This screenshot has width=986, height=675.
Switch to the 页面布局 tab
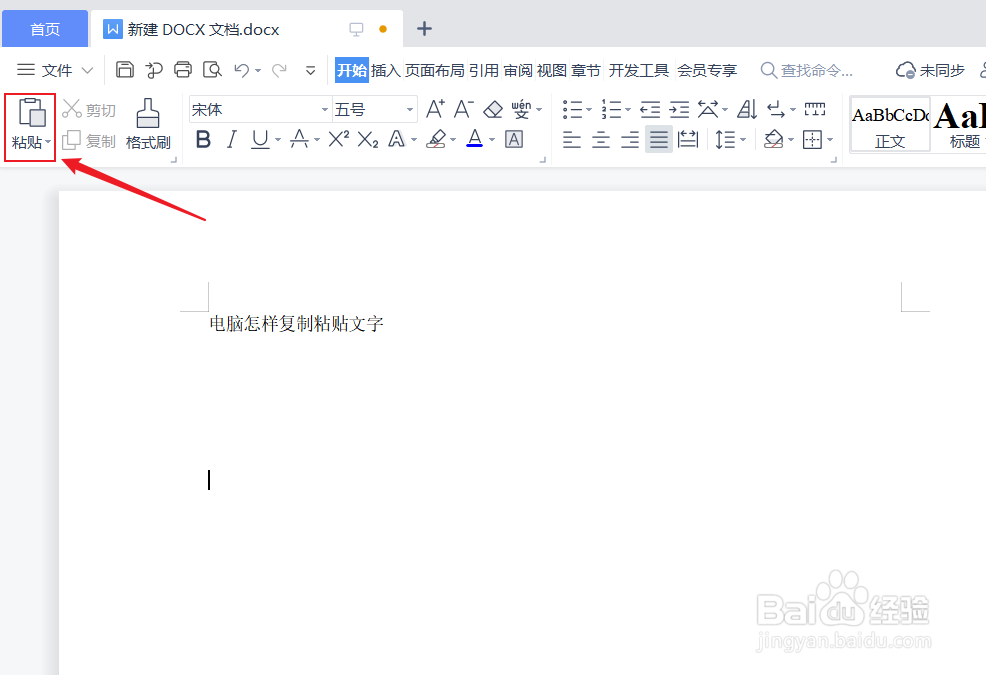click(x=435, y=70)
